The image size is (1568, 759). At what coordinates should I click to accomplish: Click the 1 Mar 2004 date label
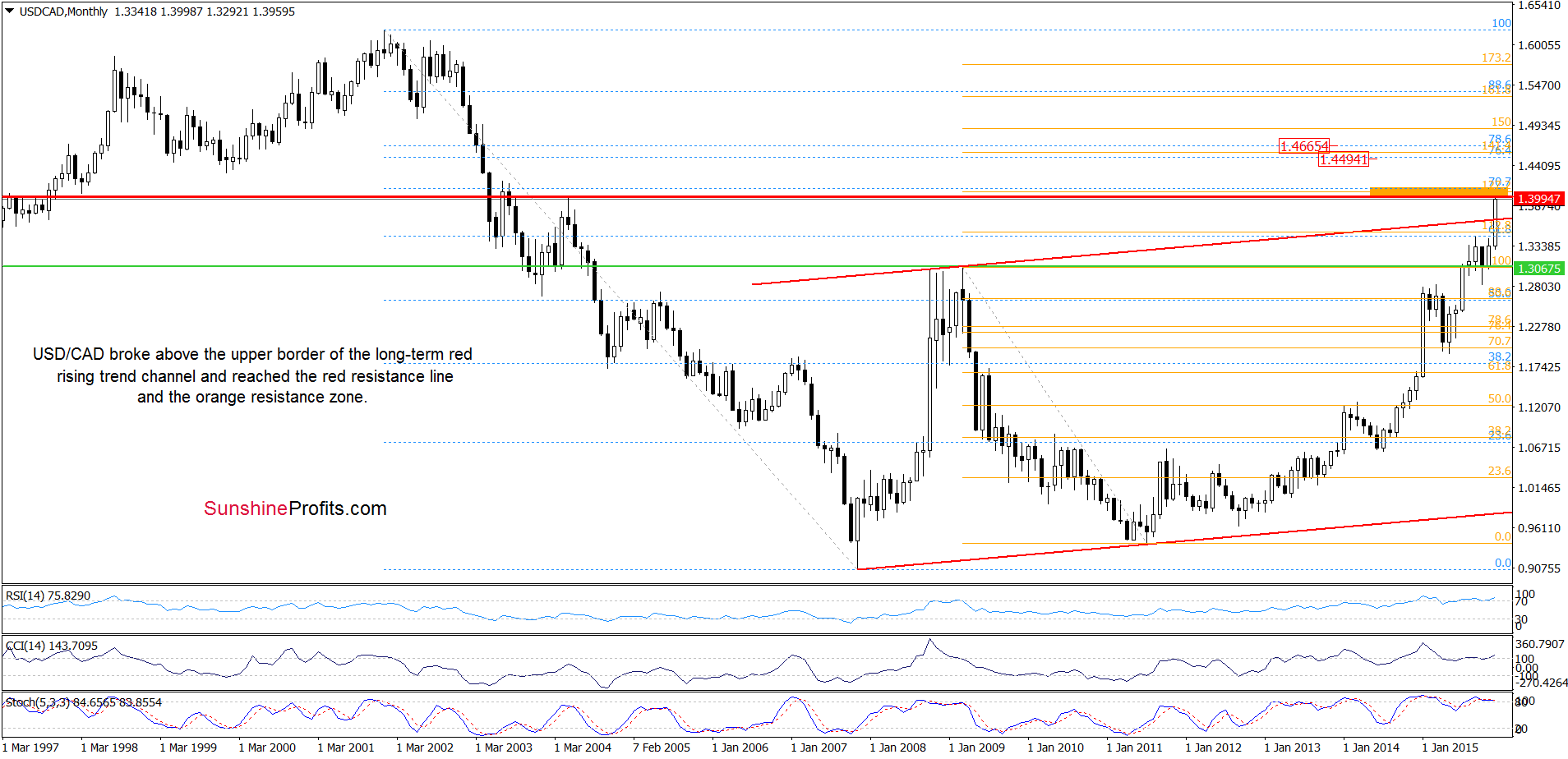(x=583, y=747)
